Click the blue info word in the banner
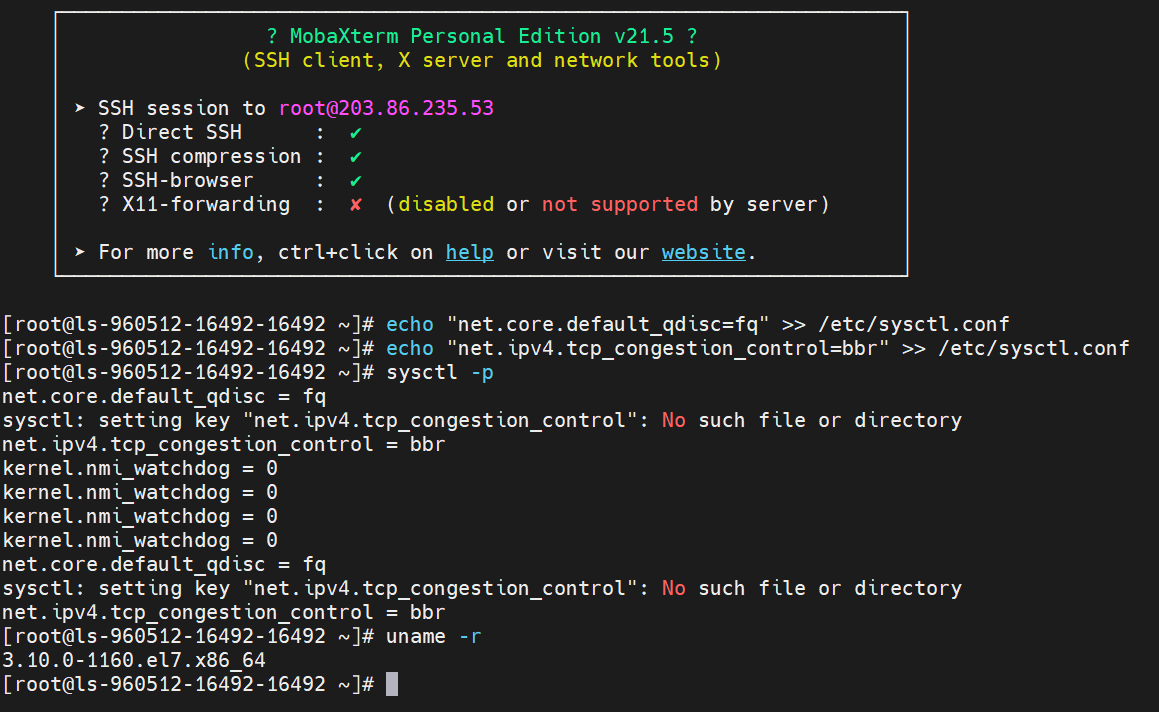The width and height of the screenshot is (1159, 712). point(231,252)
